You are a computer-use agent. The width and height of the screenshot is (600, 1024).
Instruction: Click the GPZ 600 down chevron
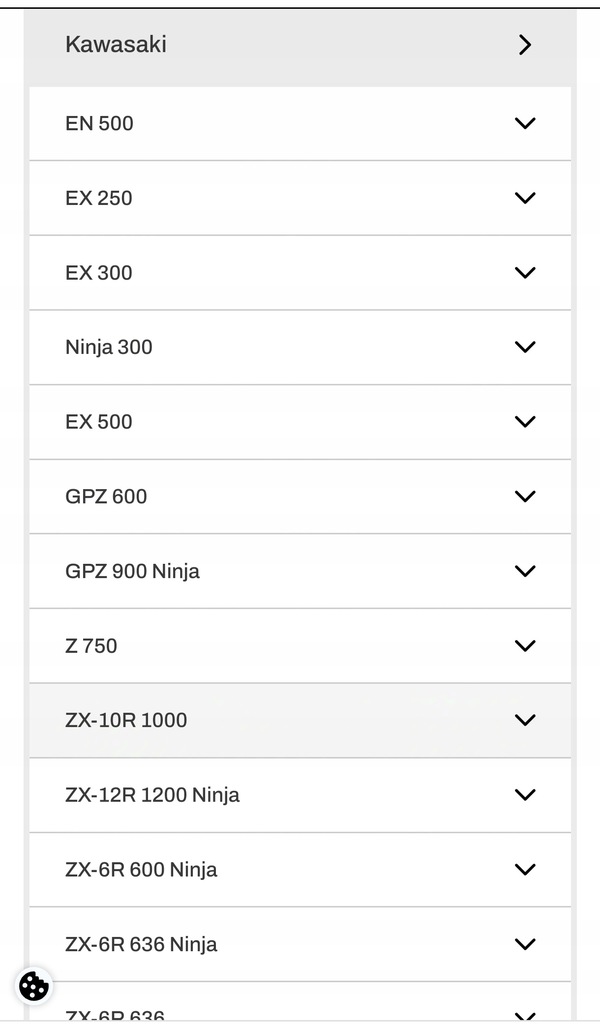pos(525,496)
